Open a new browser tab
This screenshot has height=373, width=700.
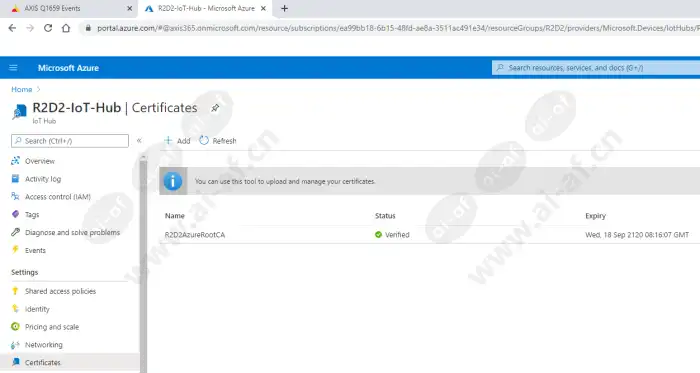[284, 8]
